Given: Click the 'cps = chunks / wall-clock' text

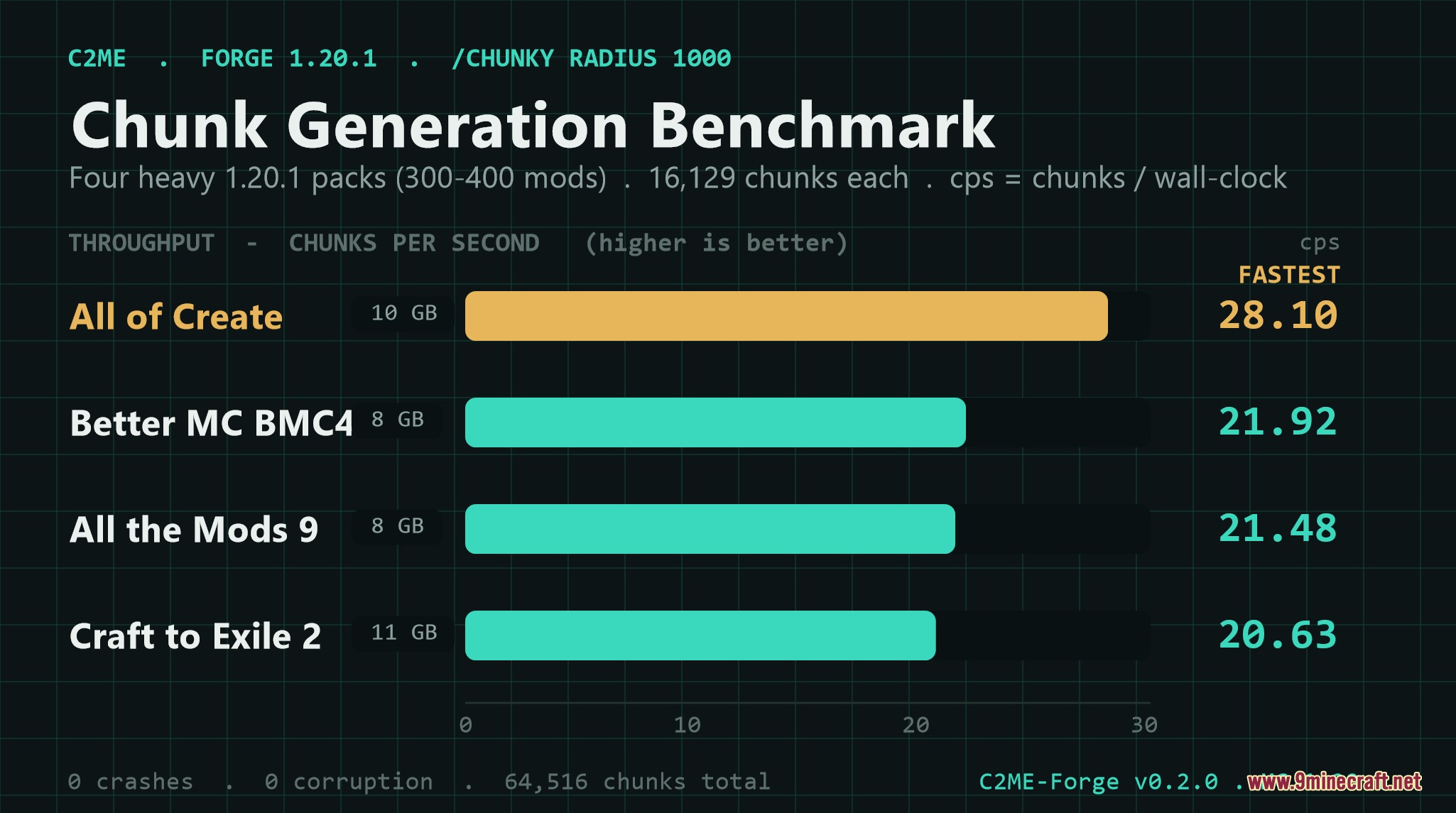Looking at the screenshot, I should [x=1118, y=178].
